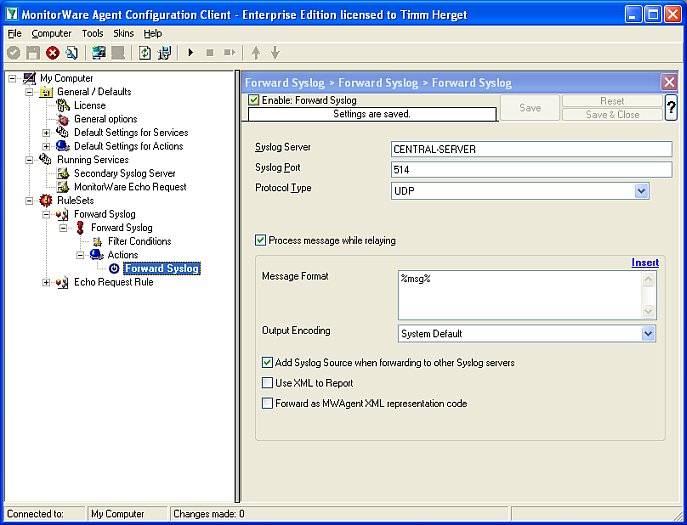Collapse the General / Defaults node
The width and height of the screenshot is (687, 525).
(29, 92)
